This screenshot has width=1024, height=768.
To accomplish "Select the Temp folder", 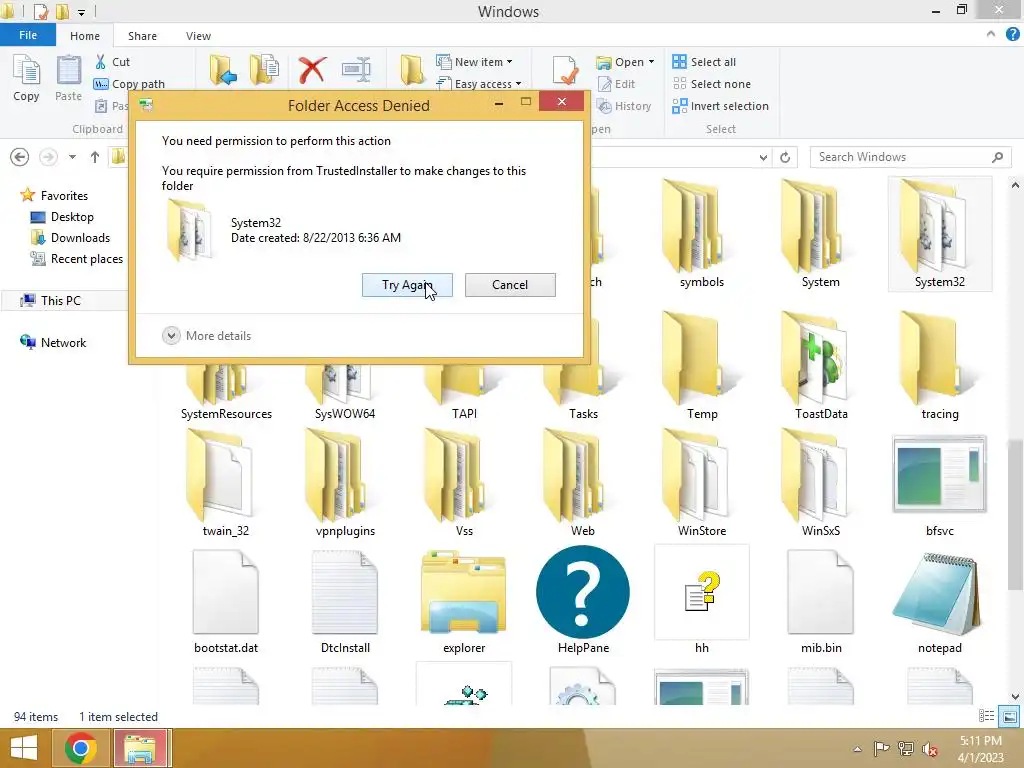I will [701, 366].
